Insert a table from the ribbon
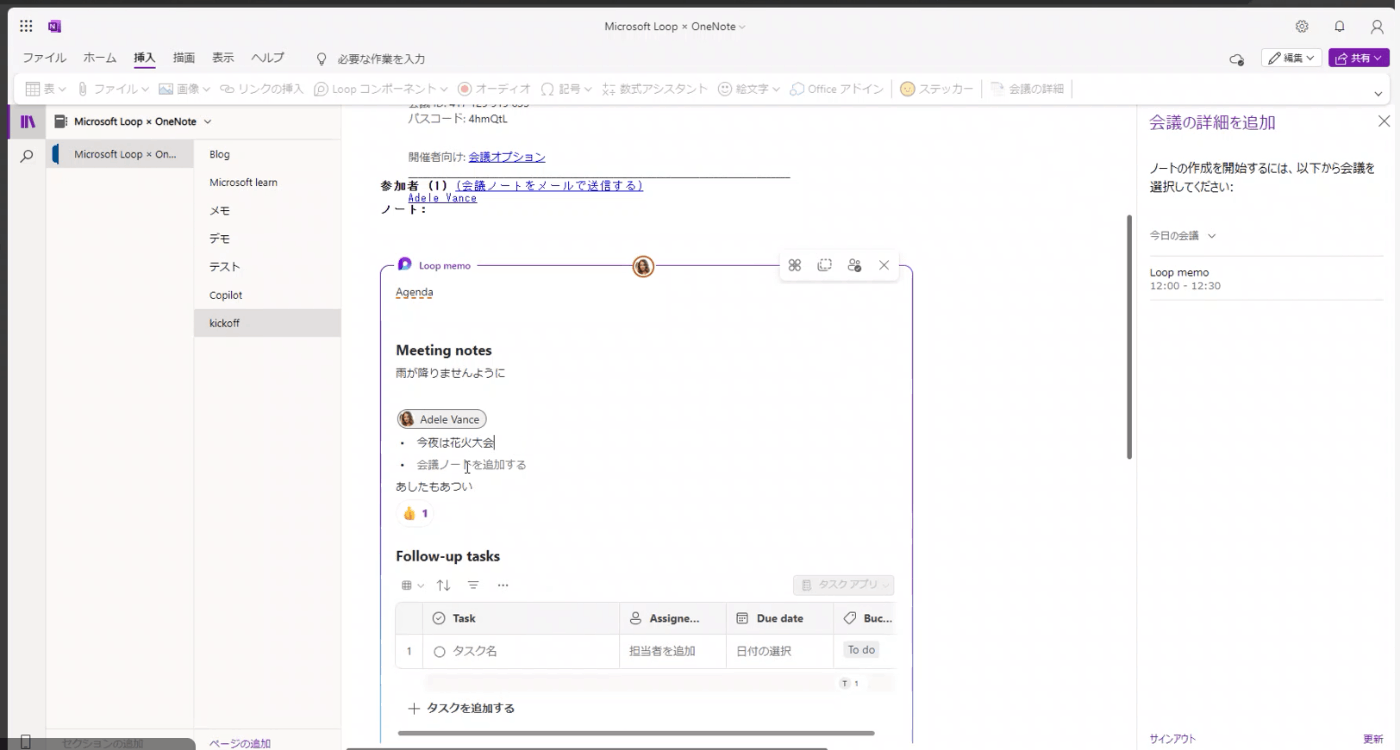Viewport: 1400px width, 750px height. click(x=45, y=89)
